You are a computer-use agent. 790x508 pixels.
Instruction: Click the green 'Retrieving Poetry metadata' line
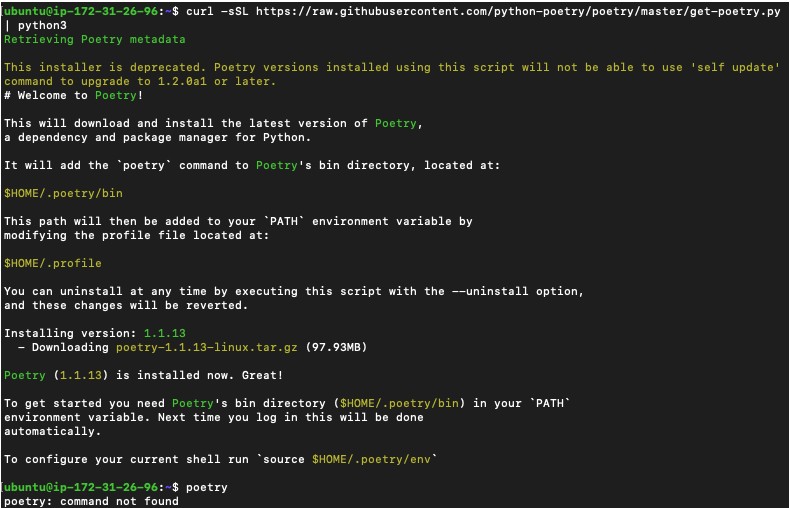pyautogui.click(x=94, y=40)
